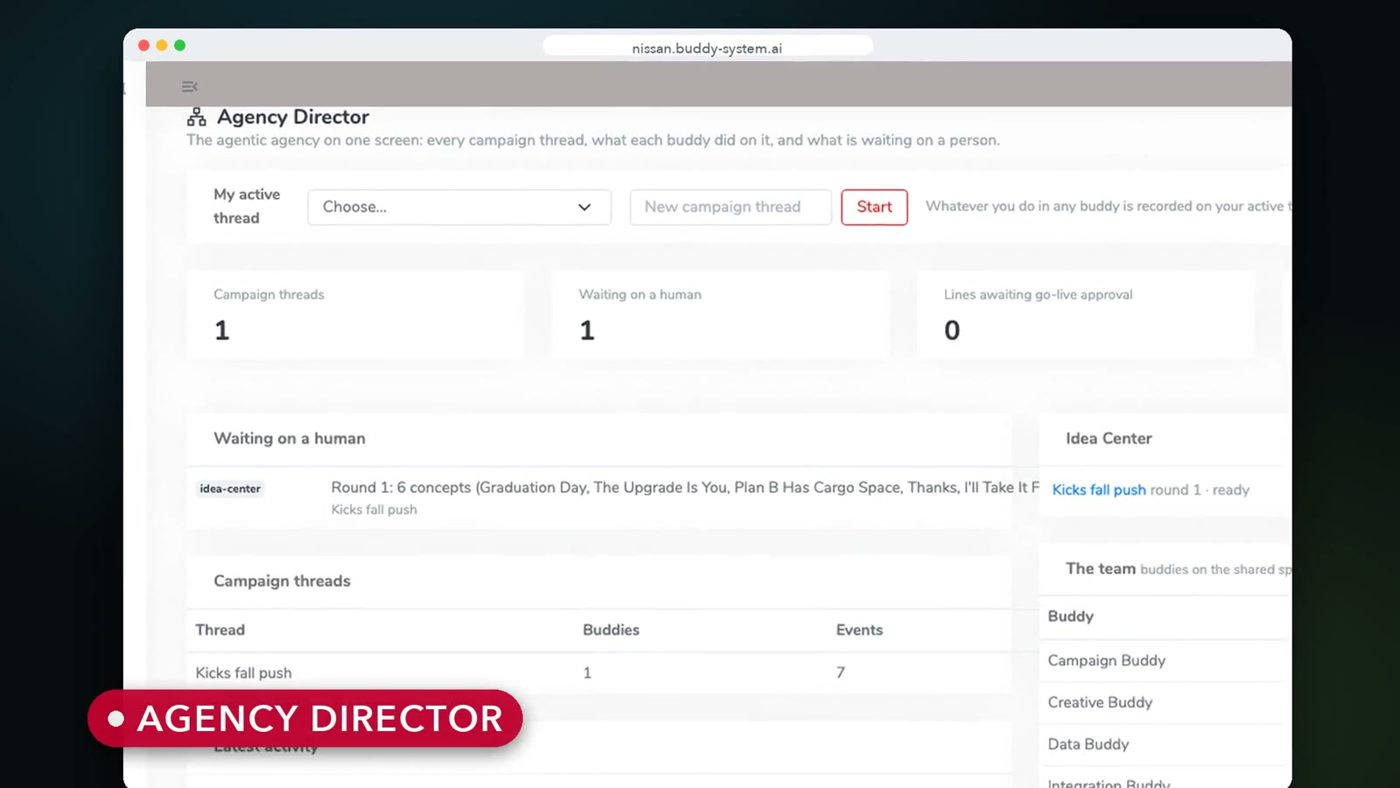This screenshot has width=1400, height=788.
Task: Click the "Idea Center" panel heading
Action: [1109, 438]
